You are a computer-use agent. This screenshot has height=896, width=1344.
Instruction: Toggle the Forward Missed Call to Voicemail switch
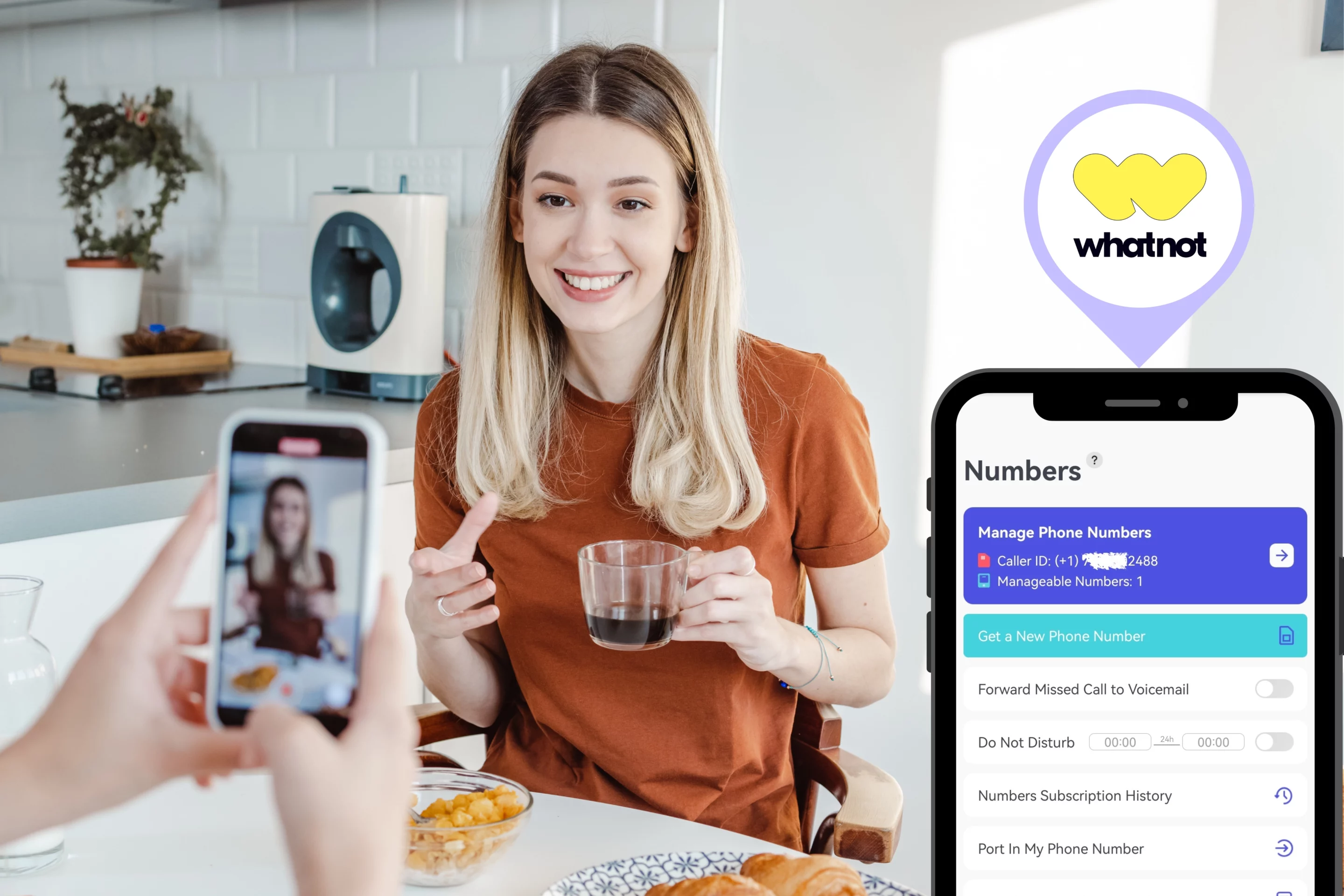pyautogui.click(x=1275, y=688)
